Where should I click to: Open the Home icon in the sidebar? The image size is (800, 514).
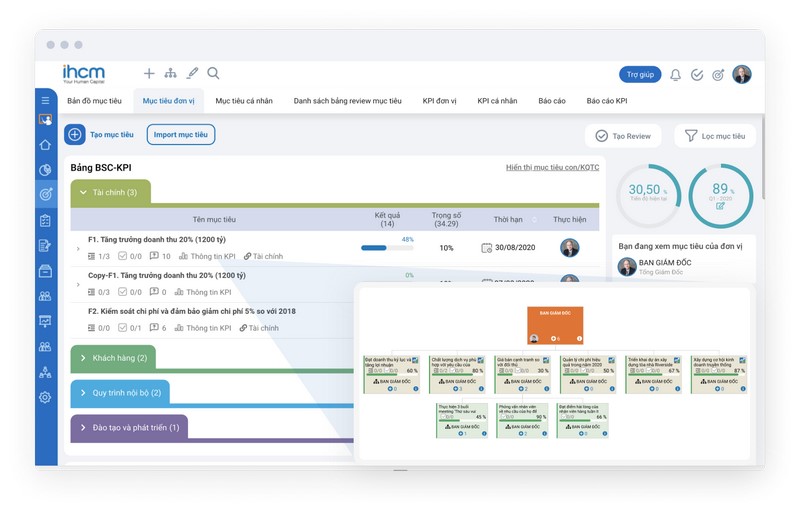[45, 145]
